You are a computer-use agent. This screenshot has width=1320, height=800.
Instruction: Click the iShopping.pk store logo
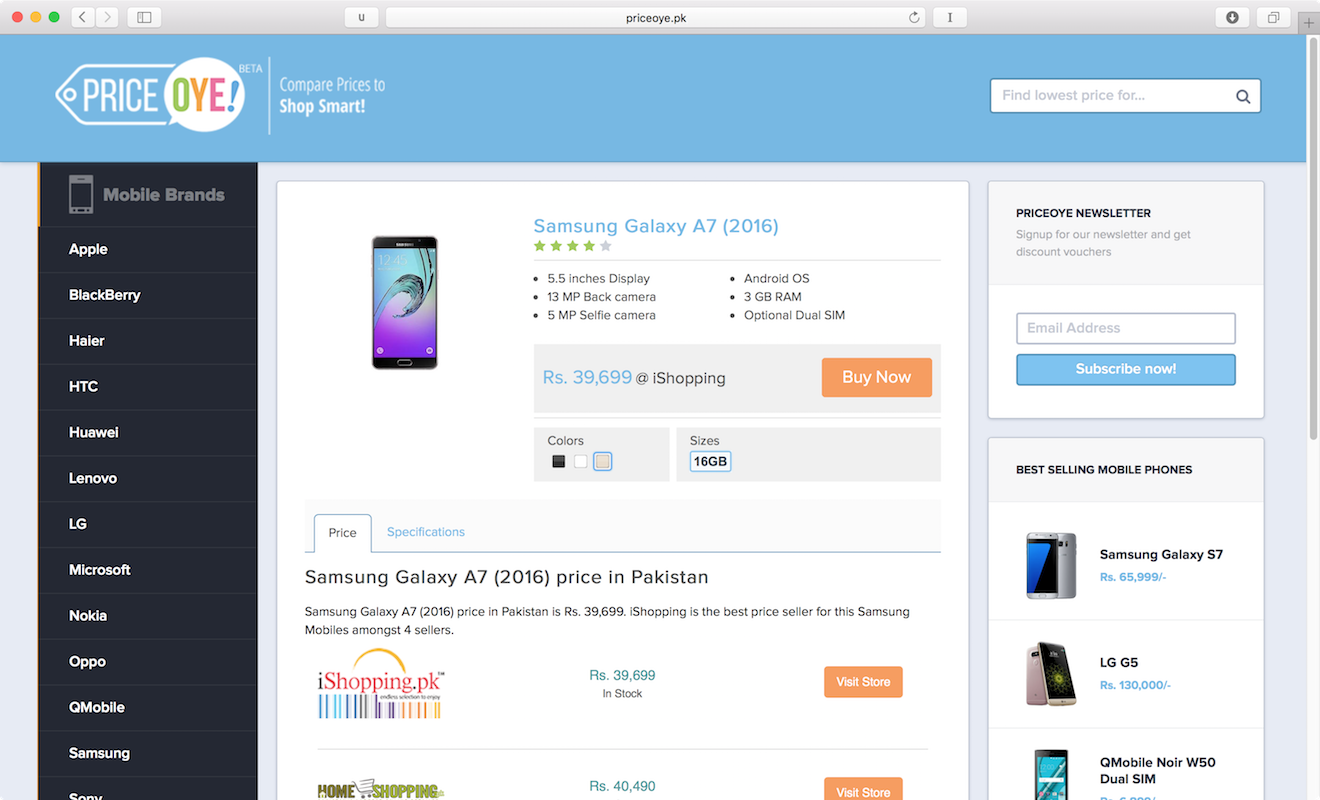pyautogui.click(x=381, y=683)
